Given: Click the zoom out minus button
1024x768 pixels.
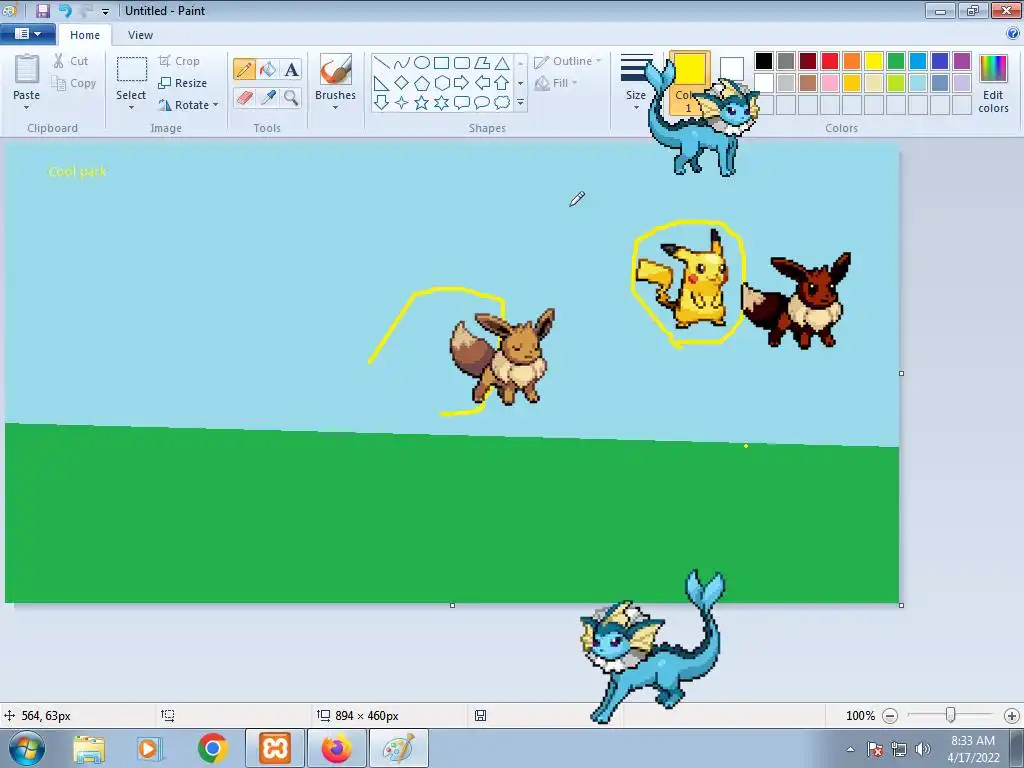Looking at the screenshot, I should pyautogui.click(x=889, y=716).
